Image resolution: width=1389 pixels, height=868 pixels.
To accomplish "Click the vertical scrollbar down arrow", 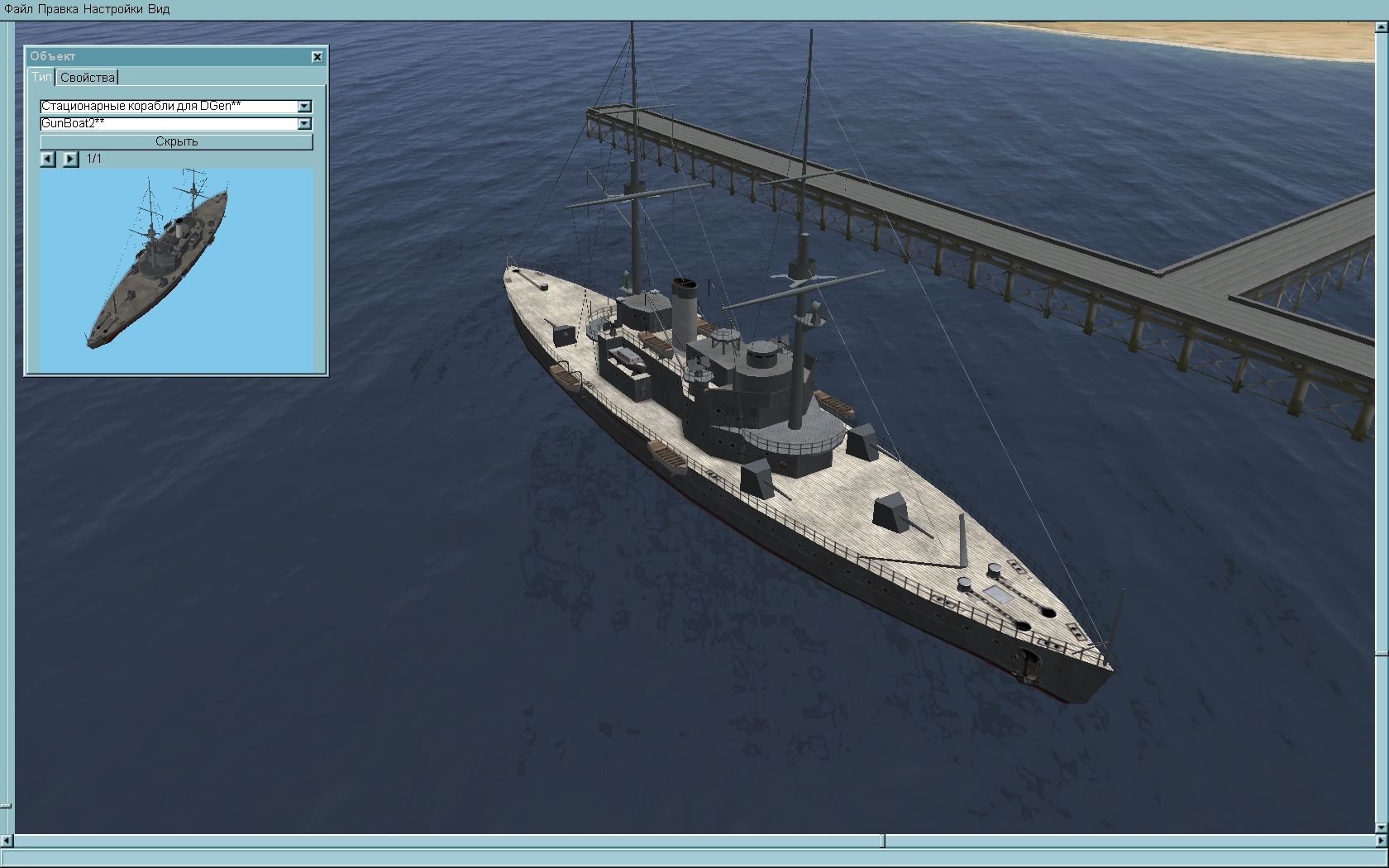I will 1381,827.
